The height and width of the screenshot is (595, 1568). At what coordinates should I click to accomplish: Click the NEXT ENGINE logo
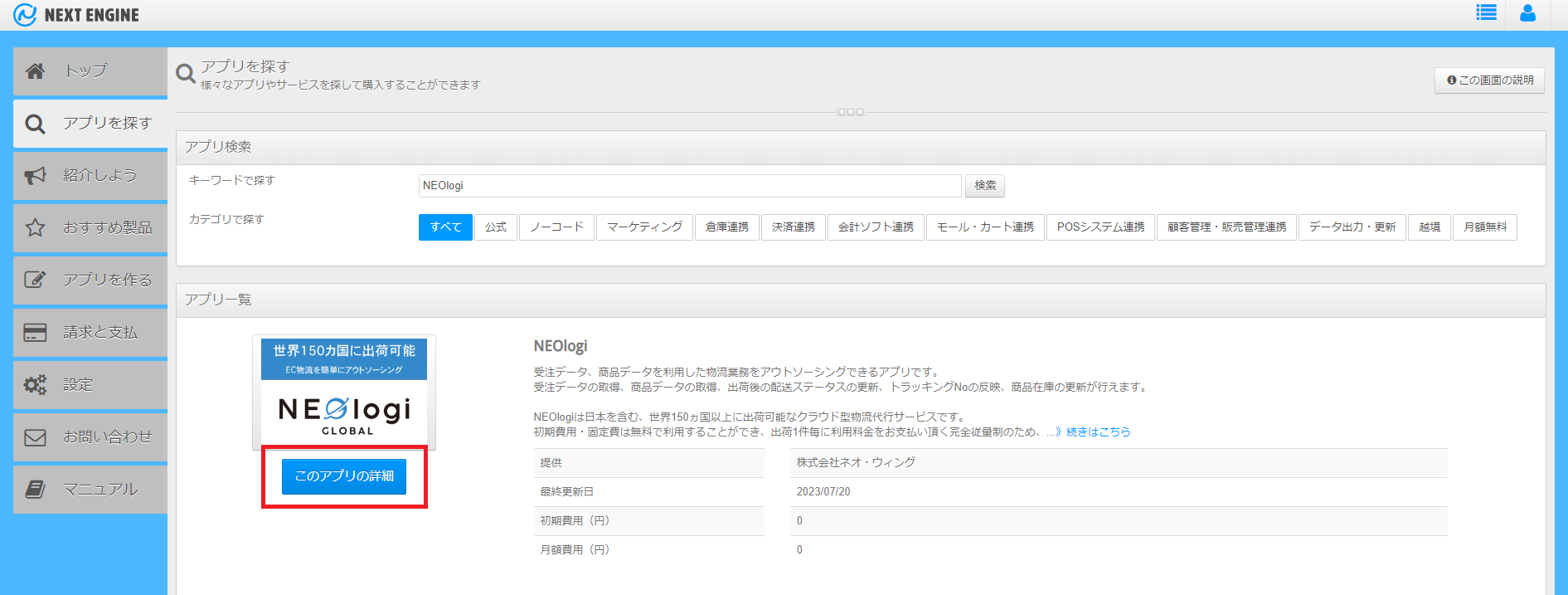coord(76,14)
